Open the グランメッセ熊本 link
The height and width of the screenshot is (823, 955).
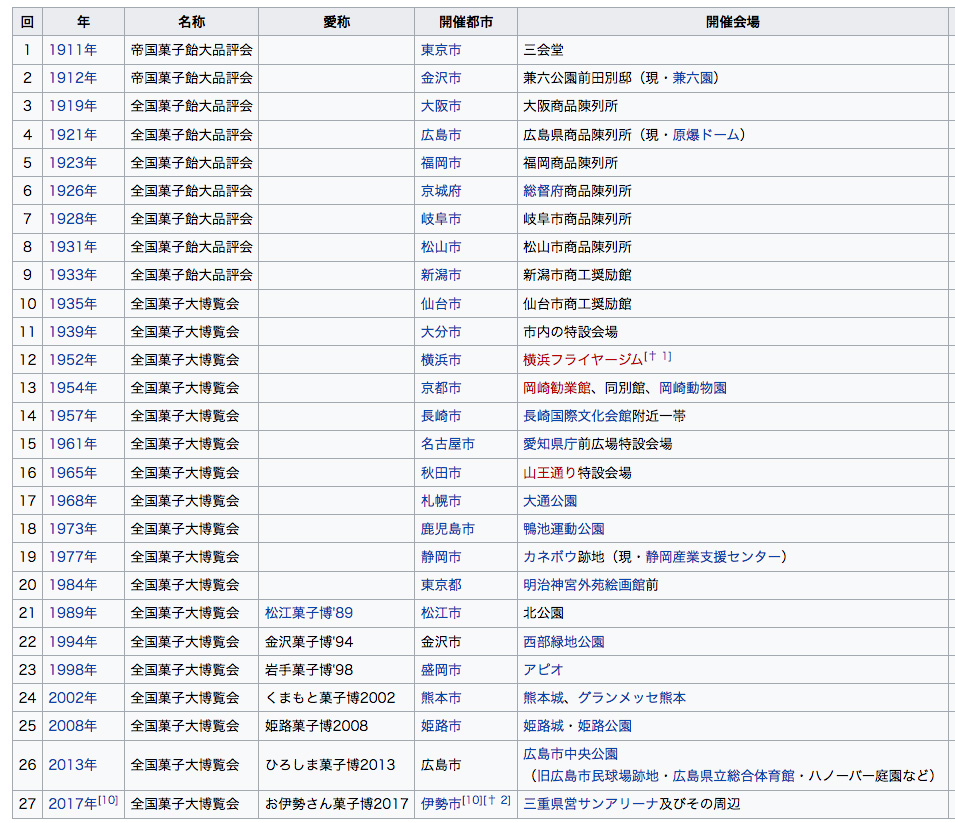(632, 697)
